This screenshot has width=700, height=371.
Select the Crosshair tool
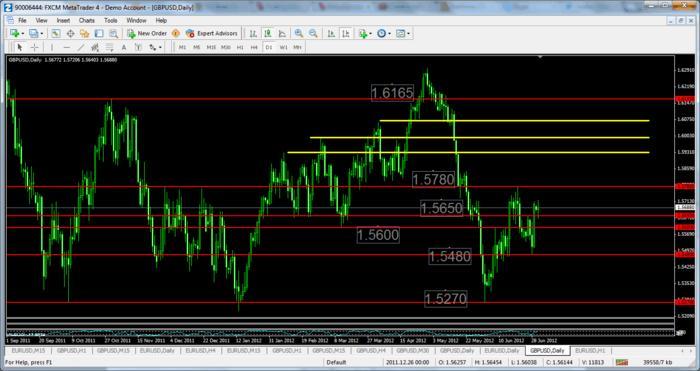34,47
